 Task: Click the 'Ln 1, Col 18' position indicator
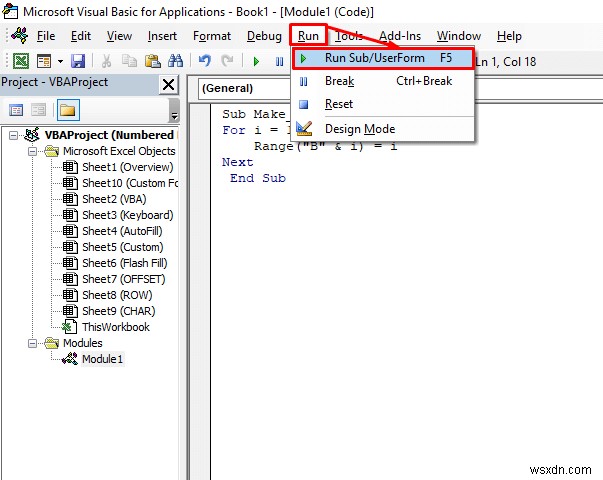(505, 62)
